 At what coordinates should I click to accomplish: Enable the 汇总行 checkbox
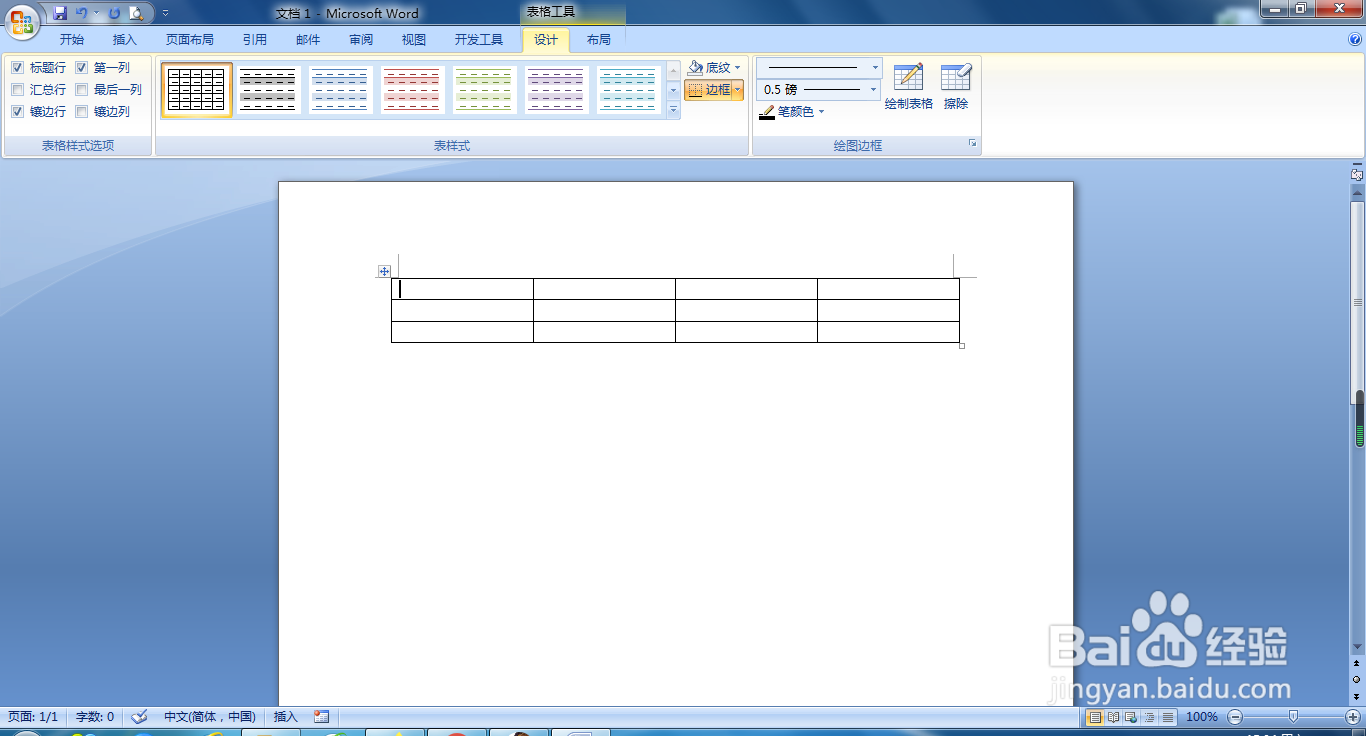point(18,90)
